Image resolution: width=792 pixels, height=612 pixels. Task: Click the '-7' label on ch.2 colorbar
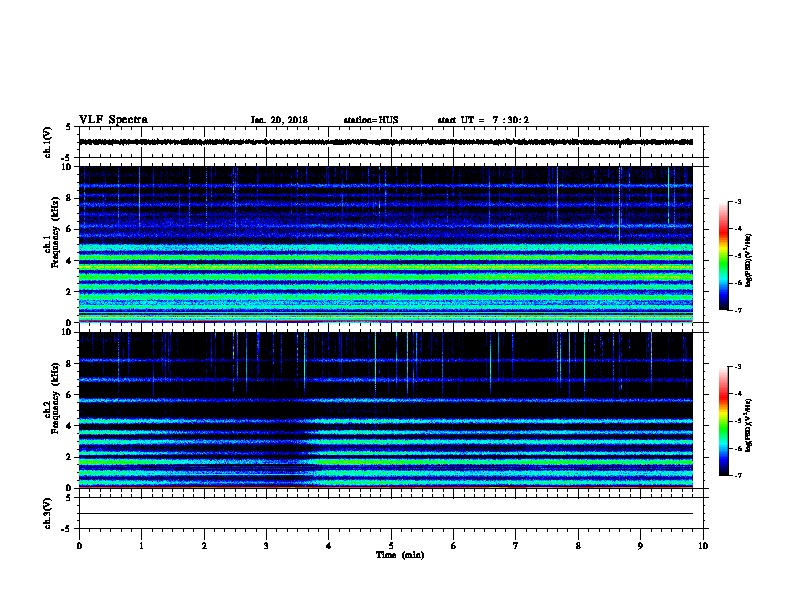(737, 476)
